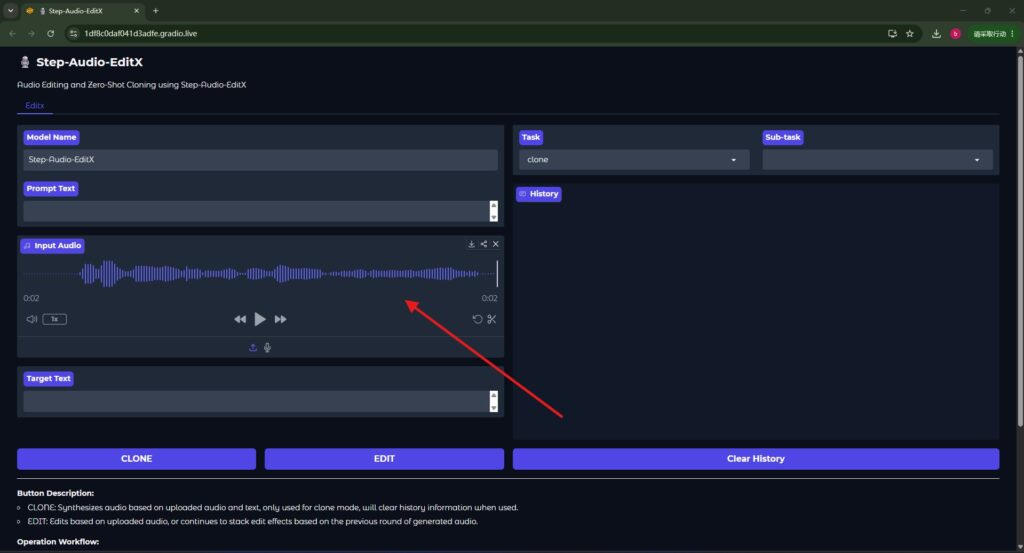Click the Target Text scroll-down arrow
This screenshot has height=553, width=1024.
pos(494,407)
